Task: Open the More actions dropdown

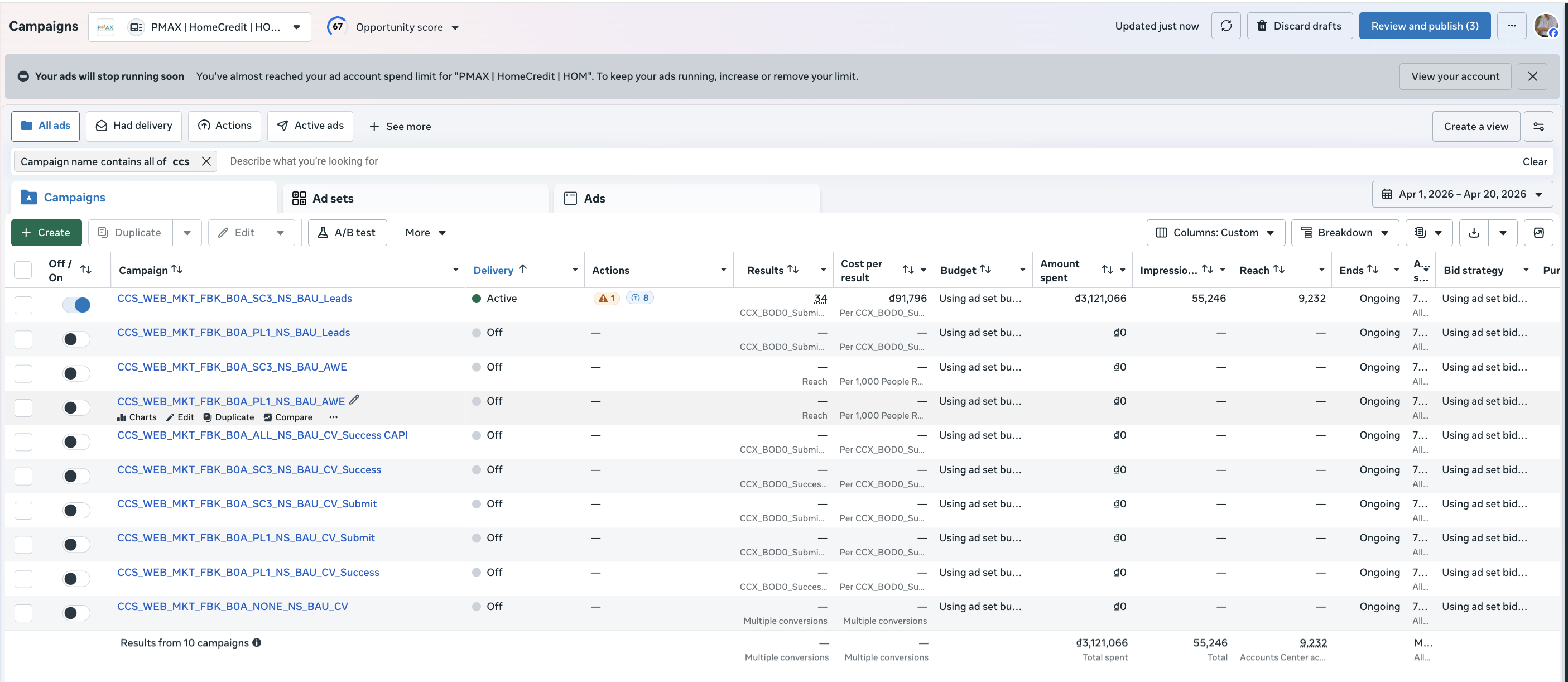Action: pyautogui.click(x=425, y=233)
